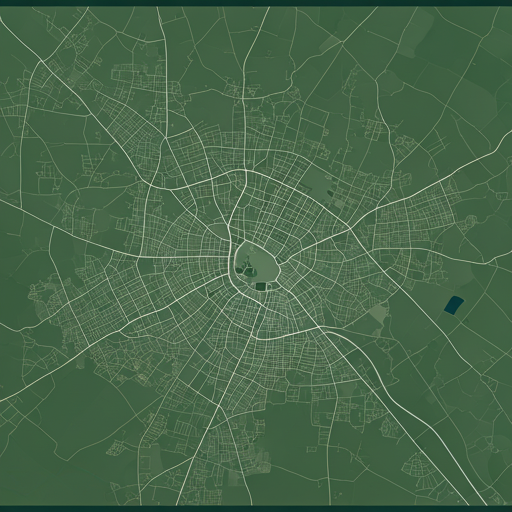This screenshot has height=512, width=512.
Task: Click the dark blue rectangular lake
Action: coord(454,305)
